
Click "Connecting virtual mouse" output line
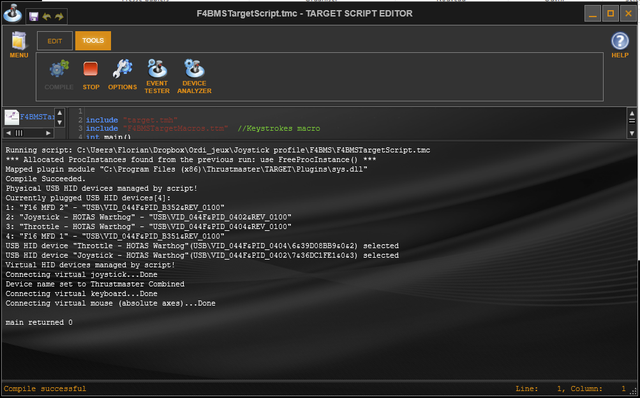[x=110, y=303]
